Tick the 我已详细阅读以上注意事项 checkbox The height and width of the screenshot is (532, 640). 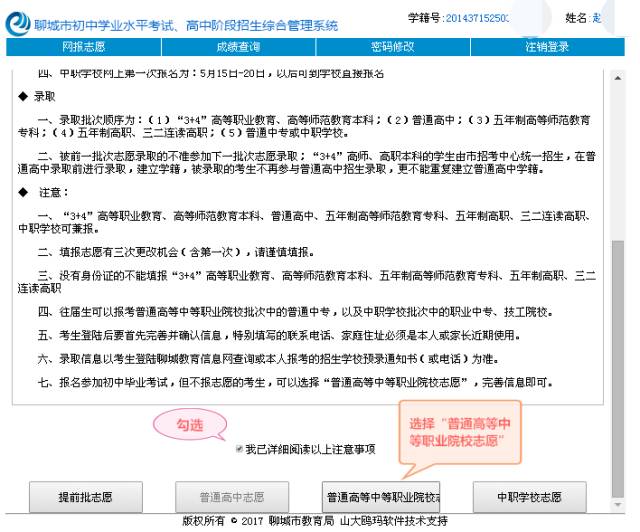coord(239,450)
